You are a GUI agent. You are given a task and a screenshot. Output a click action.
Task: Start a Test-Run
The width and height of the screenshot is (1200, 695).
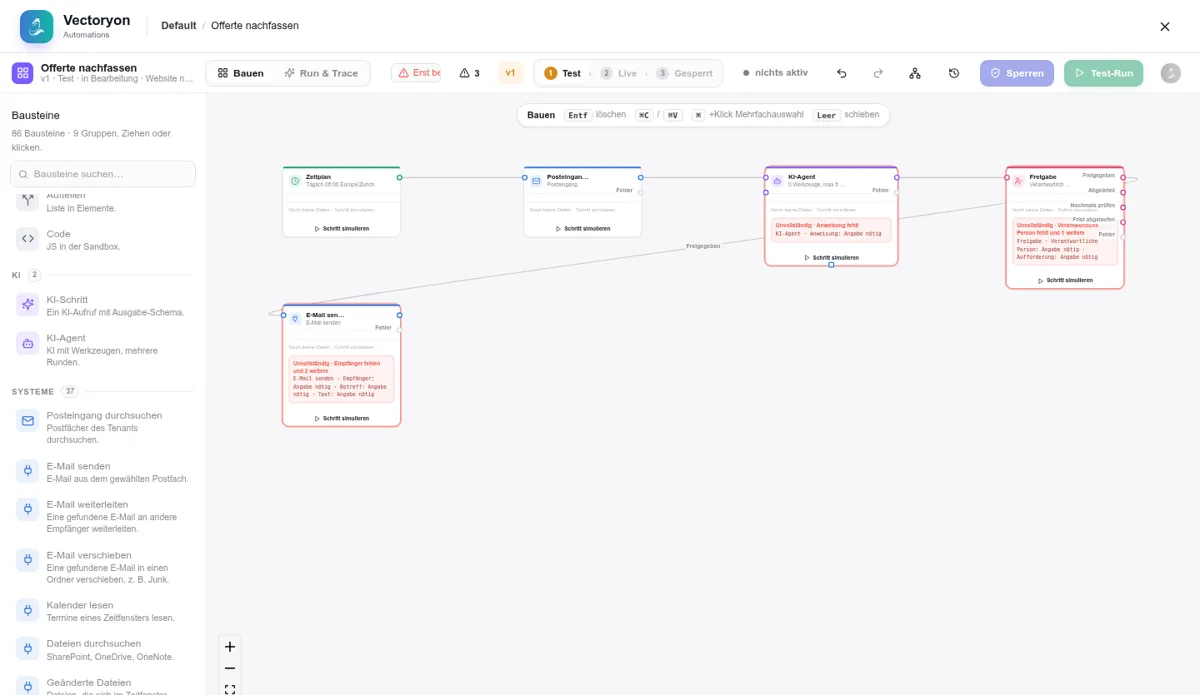pyautogui.click(x=1103, y=73)
